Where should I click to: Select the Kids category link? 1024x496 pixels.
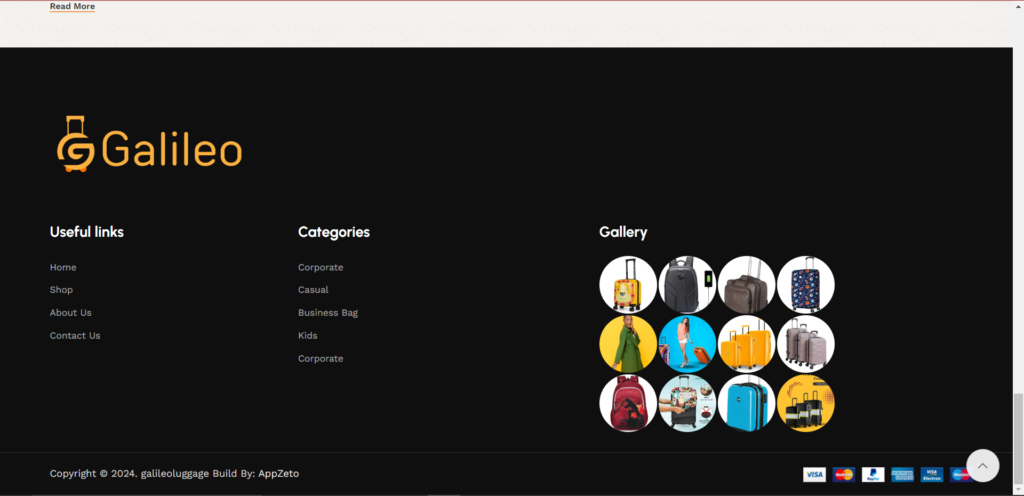click(x=308, y=335)
